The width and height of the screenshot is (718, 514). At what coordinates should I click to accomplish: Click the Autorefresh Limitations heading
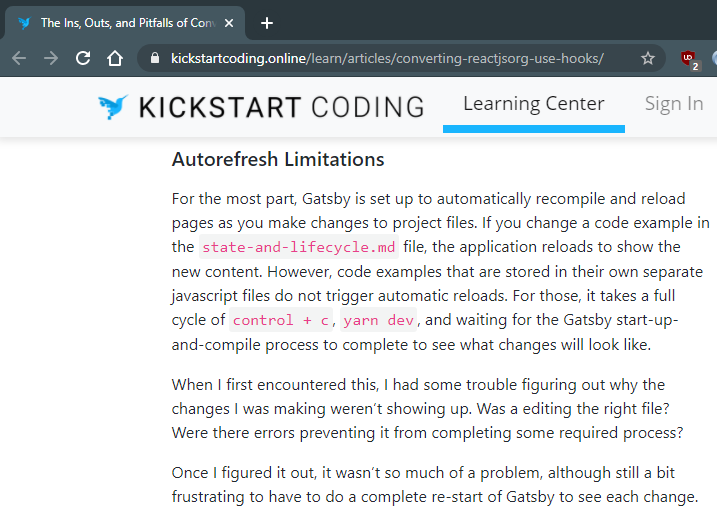pyautogui.click(x=278, y=159)
